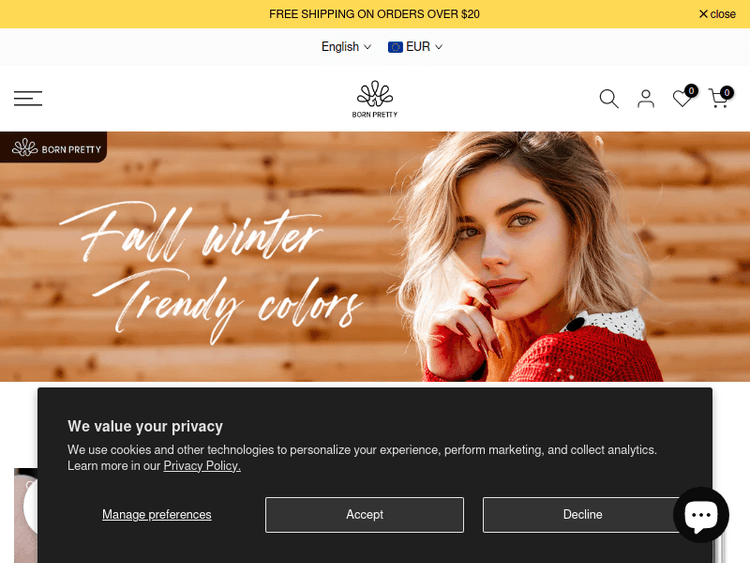750x563 pixels.
Task: Open Manage preferences for cookies
Action: (x=157, y=515)
